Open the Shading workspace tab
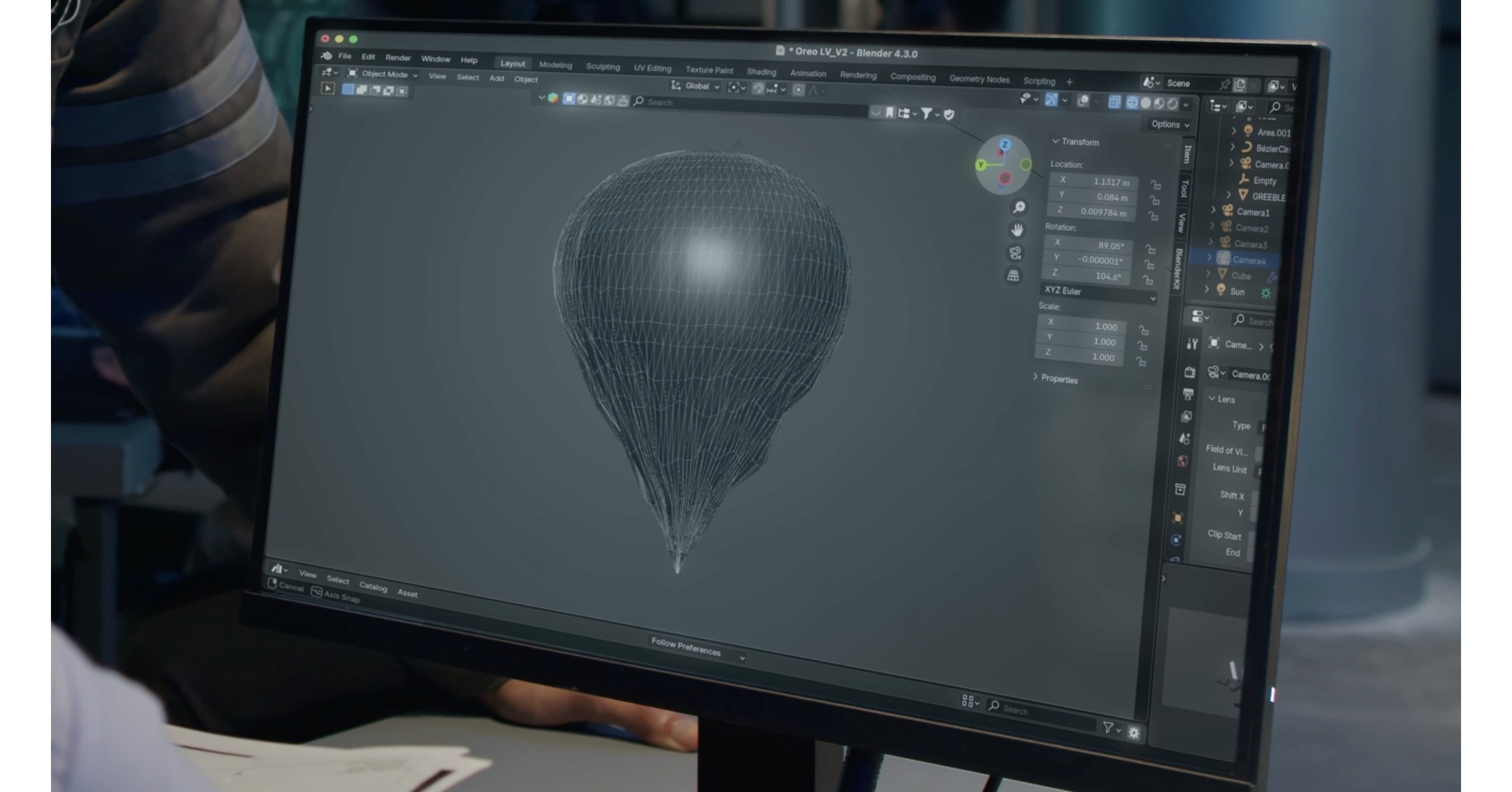 point(761,72)
